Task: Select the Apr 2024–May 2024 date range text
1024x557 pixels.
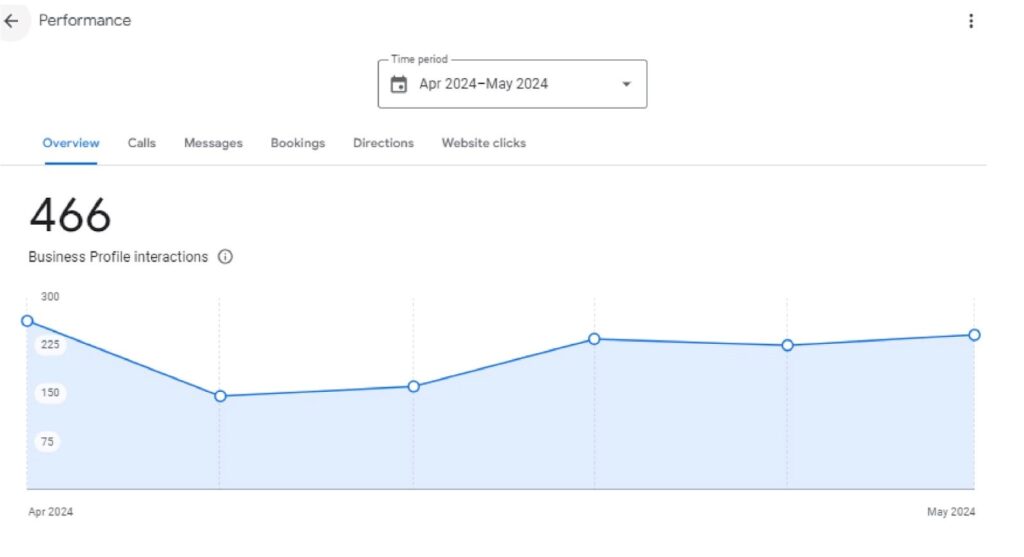Action: coord(483,84)
